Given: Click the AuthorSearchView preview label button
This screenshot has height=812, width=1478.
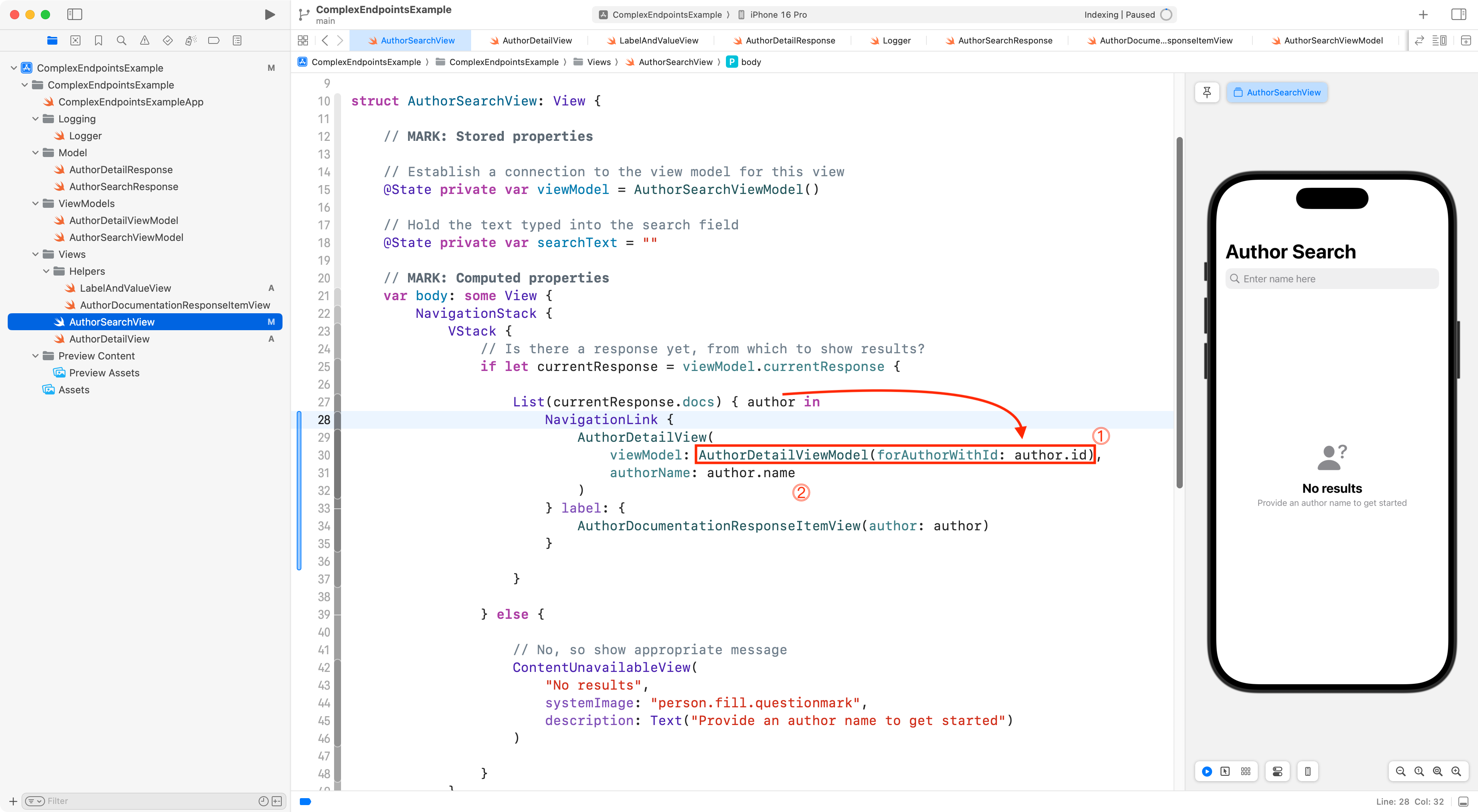Looking at the screenshot, I should click(x=1277, y=92).
